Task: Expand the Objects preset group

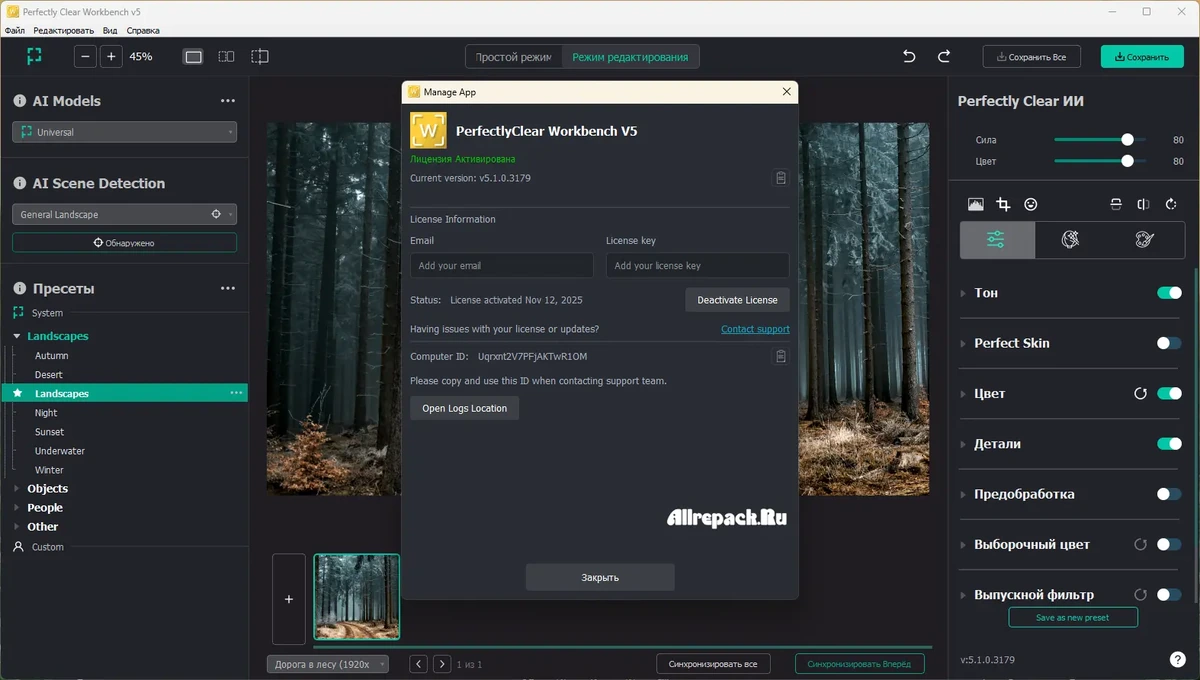Action: (17, 489)
